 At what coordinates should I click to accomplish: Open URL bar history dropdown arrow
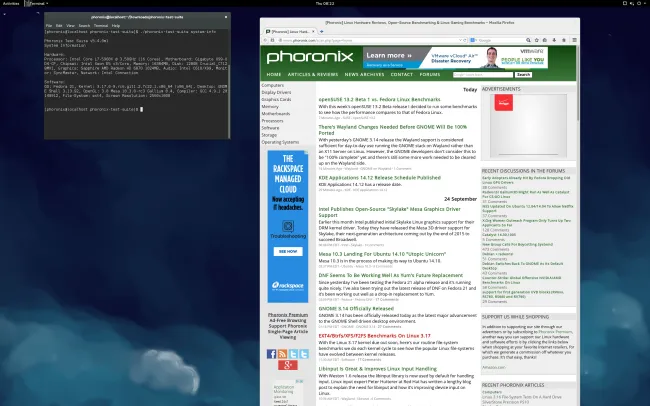460,40
